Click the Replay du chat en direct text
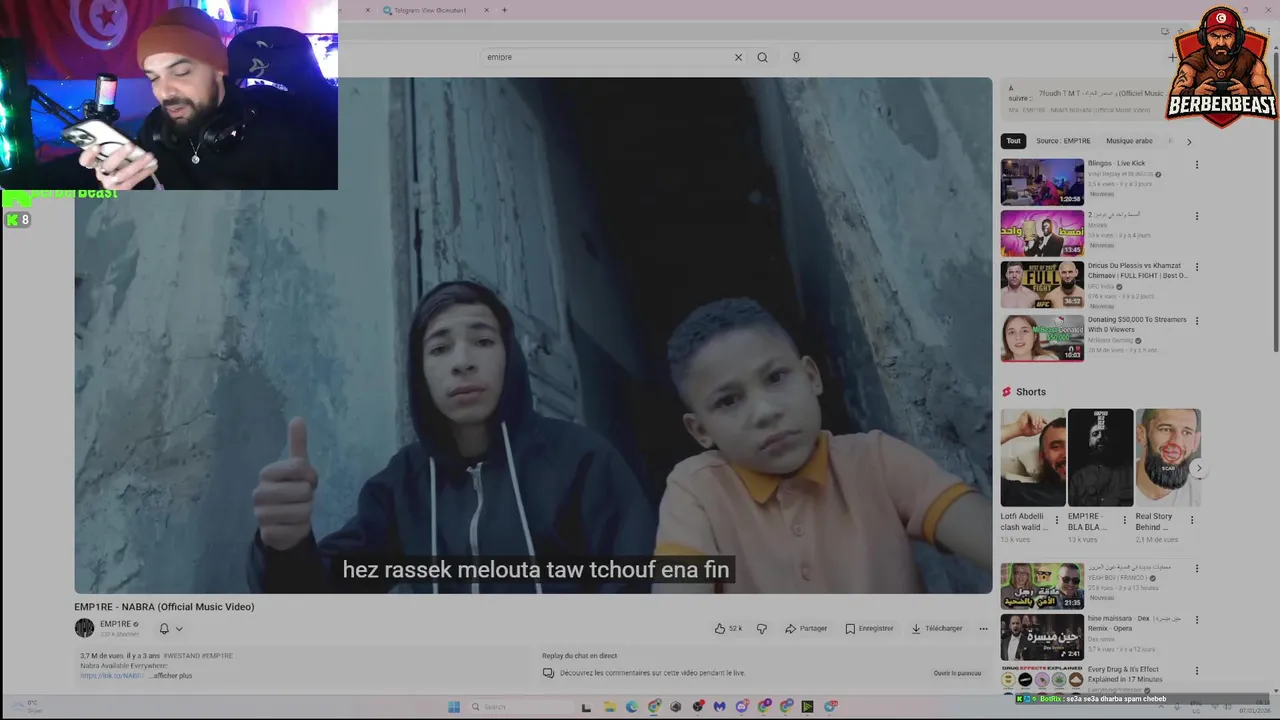Screen dimensions: 1280x720 coord(579,656)
